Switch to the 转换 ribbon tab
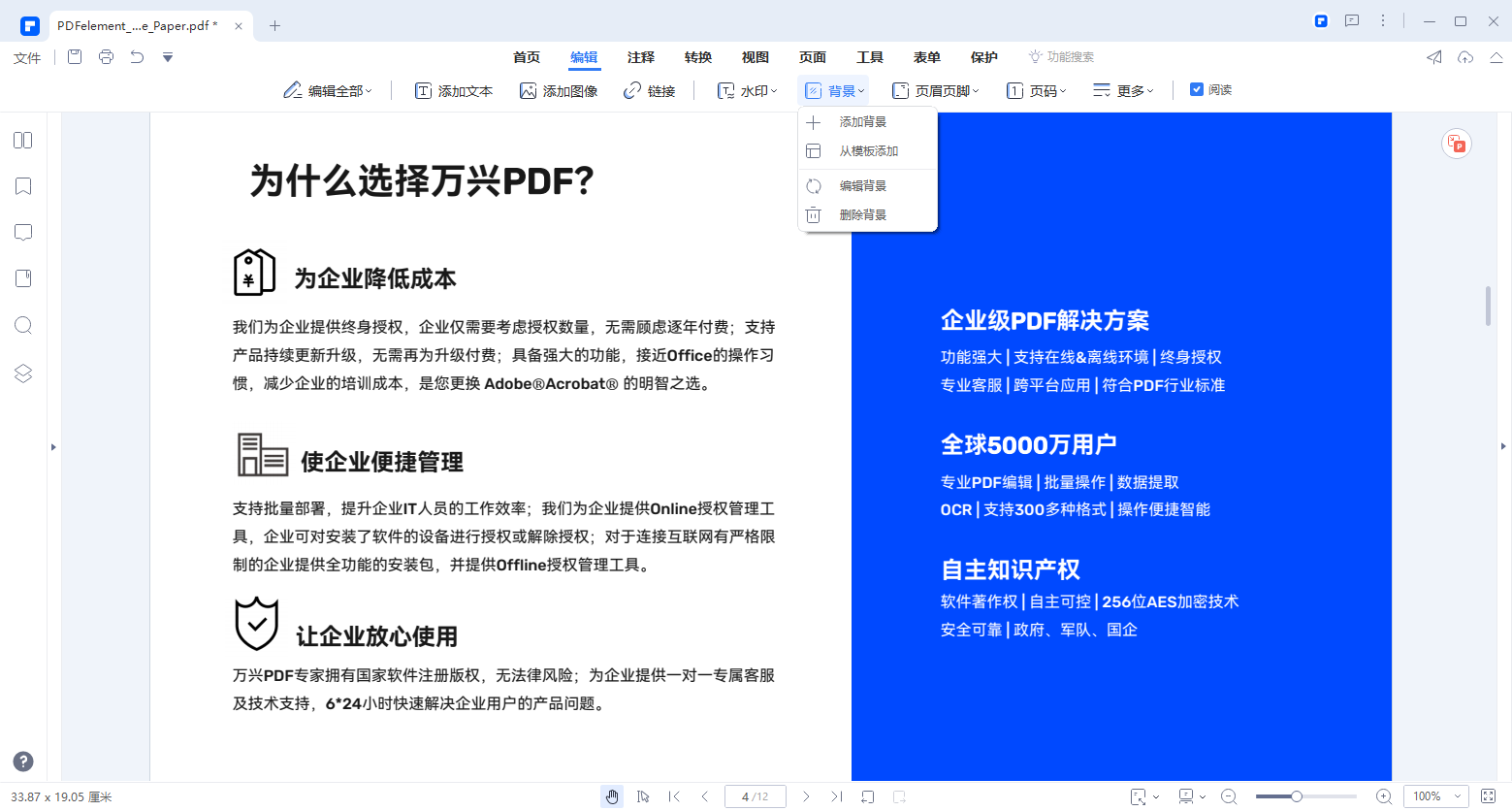This screenshot has width=1512, height=811. point(697,57)
